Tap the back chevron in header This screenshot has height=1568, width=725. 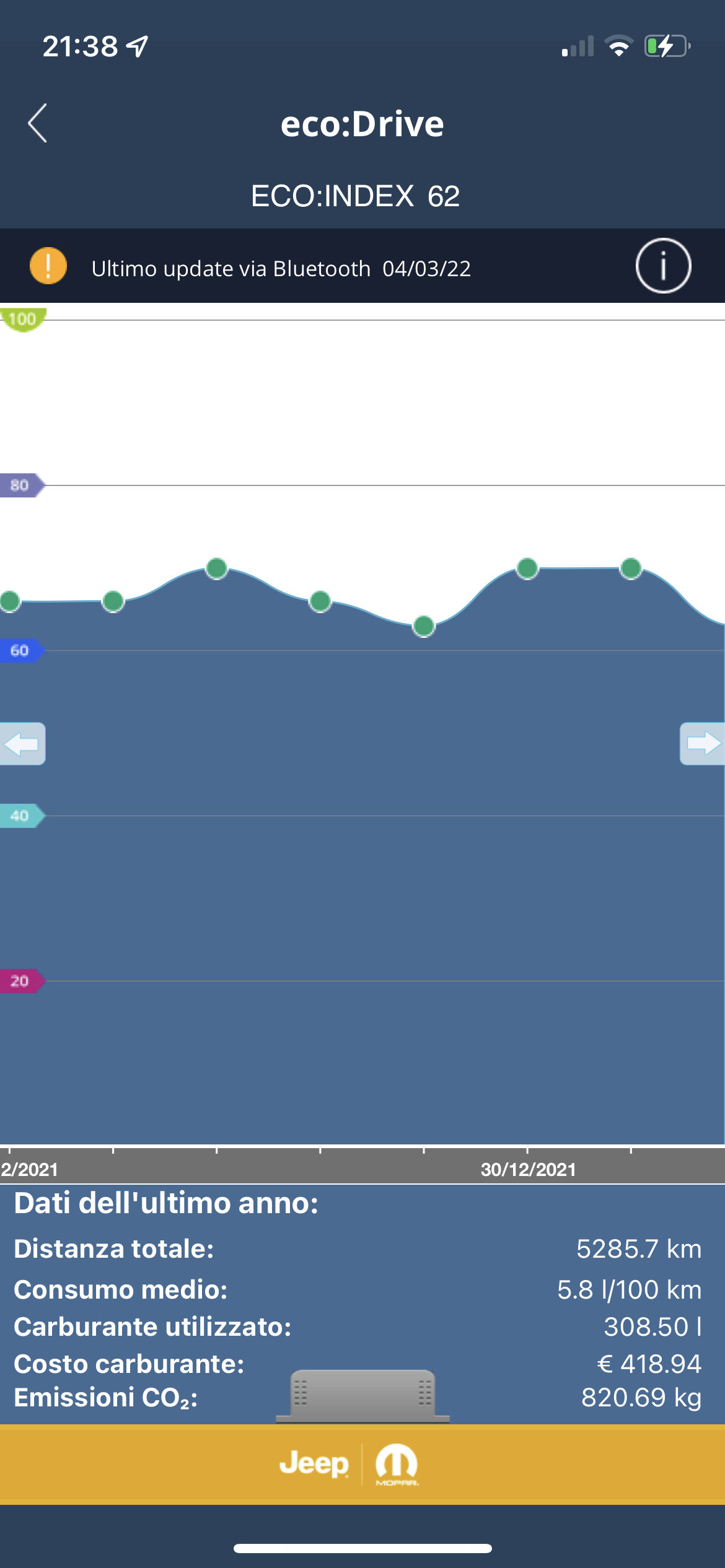click(37, 123)
